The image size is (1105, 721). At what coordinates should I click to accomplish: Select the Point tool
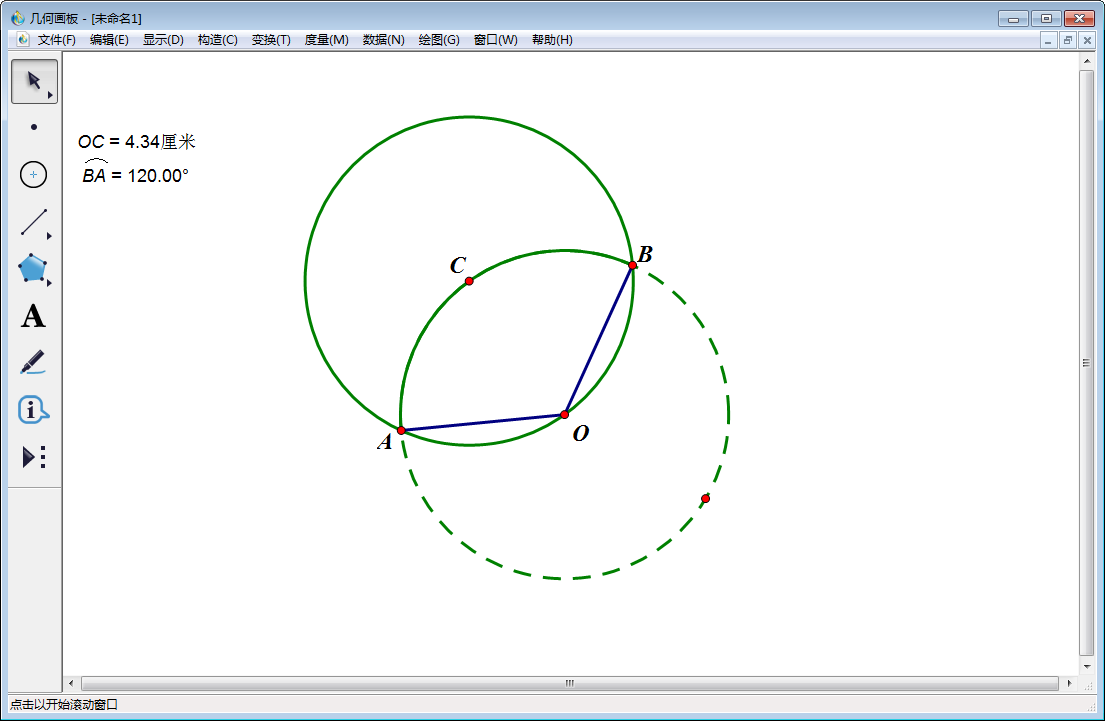click(34, 128)
